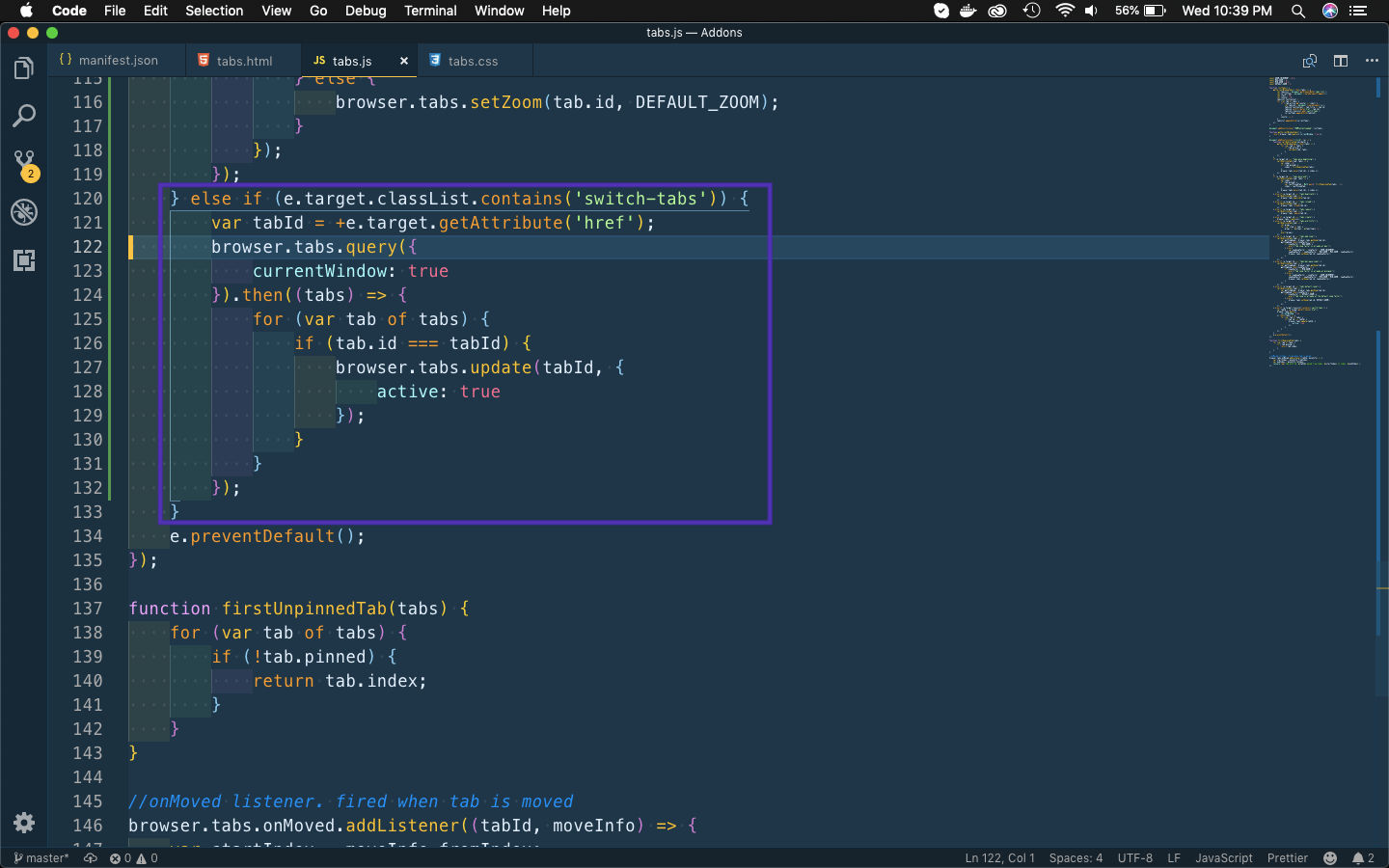Click on 'currentWindow: true' code line
1389x868 pixels.
pos(350,271)
